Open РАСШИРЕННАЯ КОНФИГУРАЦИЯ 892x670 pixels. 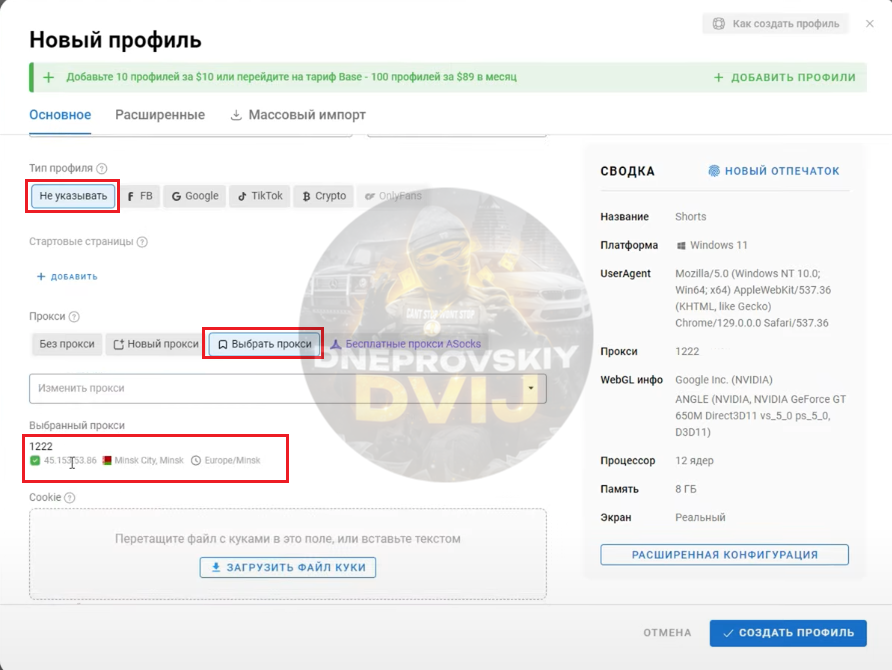pos(725,555)
